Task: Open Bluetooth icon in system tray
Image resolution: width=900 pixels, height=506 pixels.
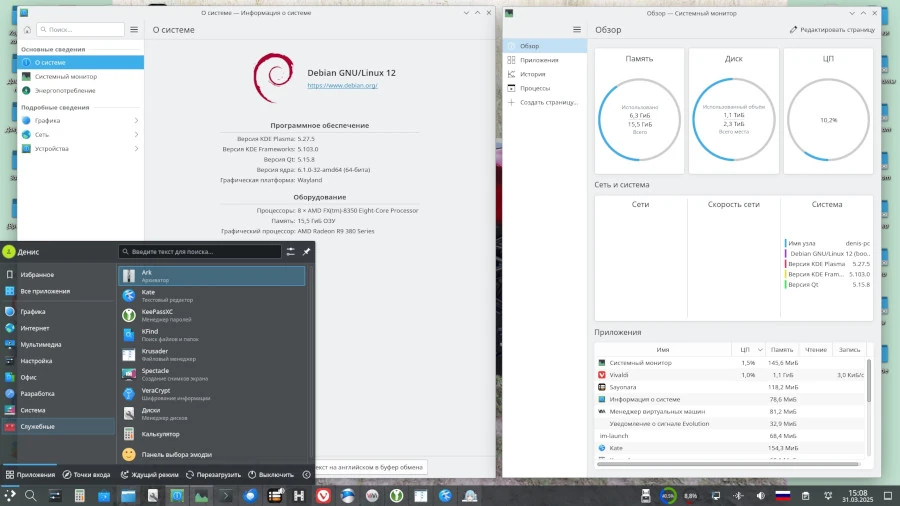Action: pos(738,496)
